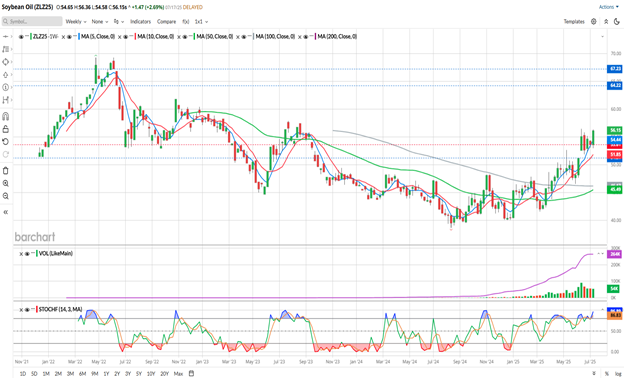Click the STOCHF red color swatch
The image size is (624, 378).
click(37, 309)
